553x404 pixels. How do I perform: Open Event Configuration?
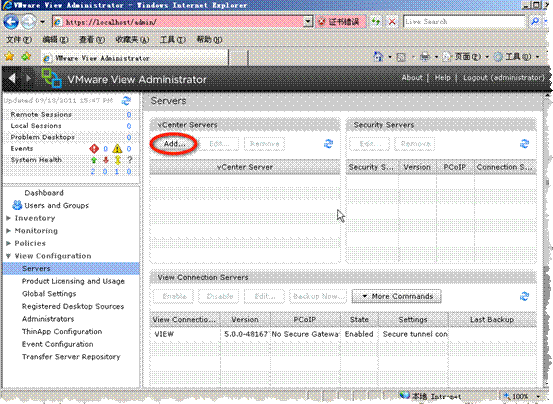tap(57, 344)
